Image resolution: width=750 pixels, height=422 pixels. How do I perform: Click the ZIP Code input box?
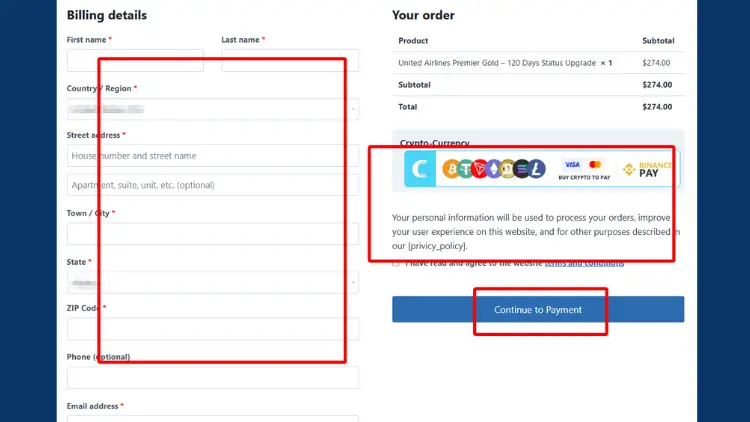(212, 329)
